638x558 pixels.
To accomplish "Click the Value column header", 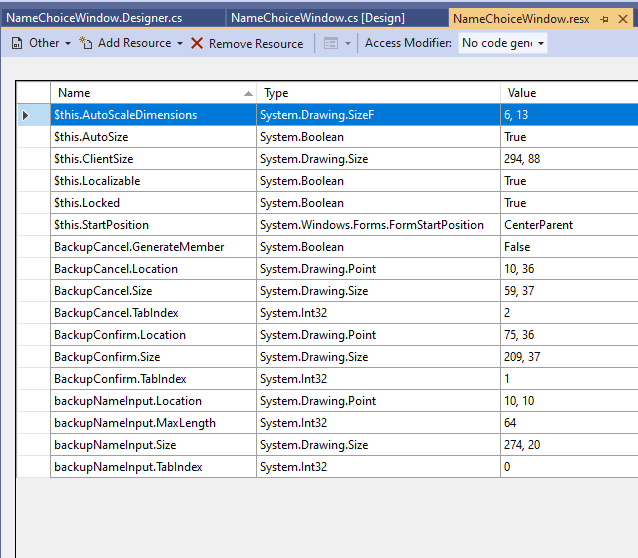I will click(569, 93).
